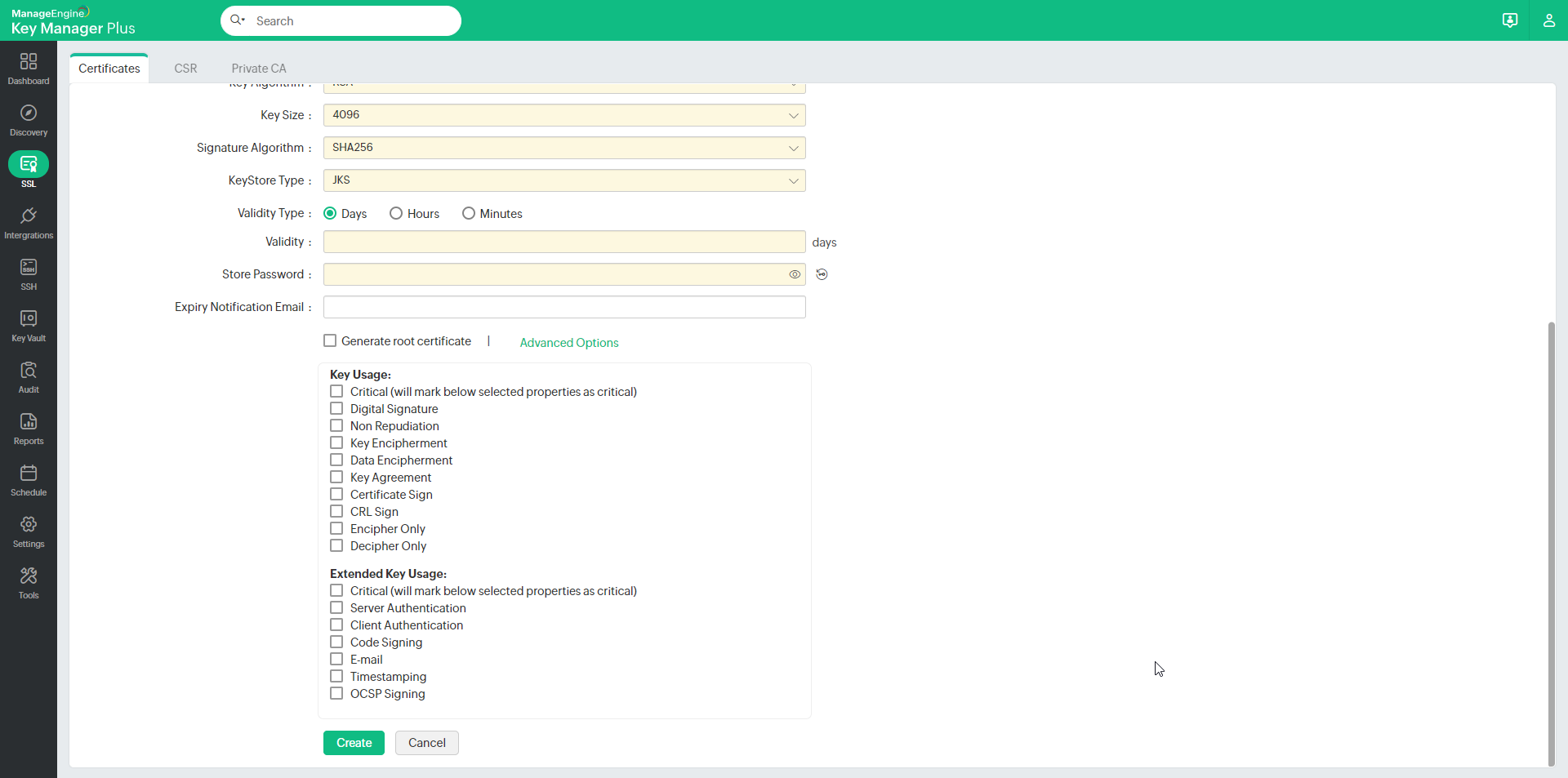Open the KeyStore Type dropdown
1568x778 pixels.
coord(564,180)
